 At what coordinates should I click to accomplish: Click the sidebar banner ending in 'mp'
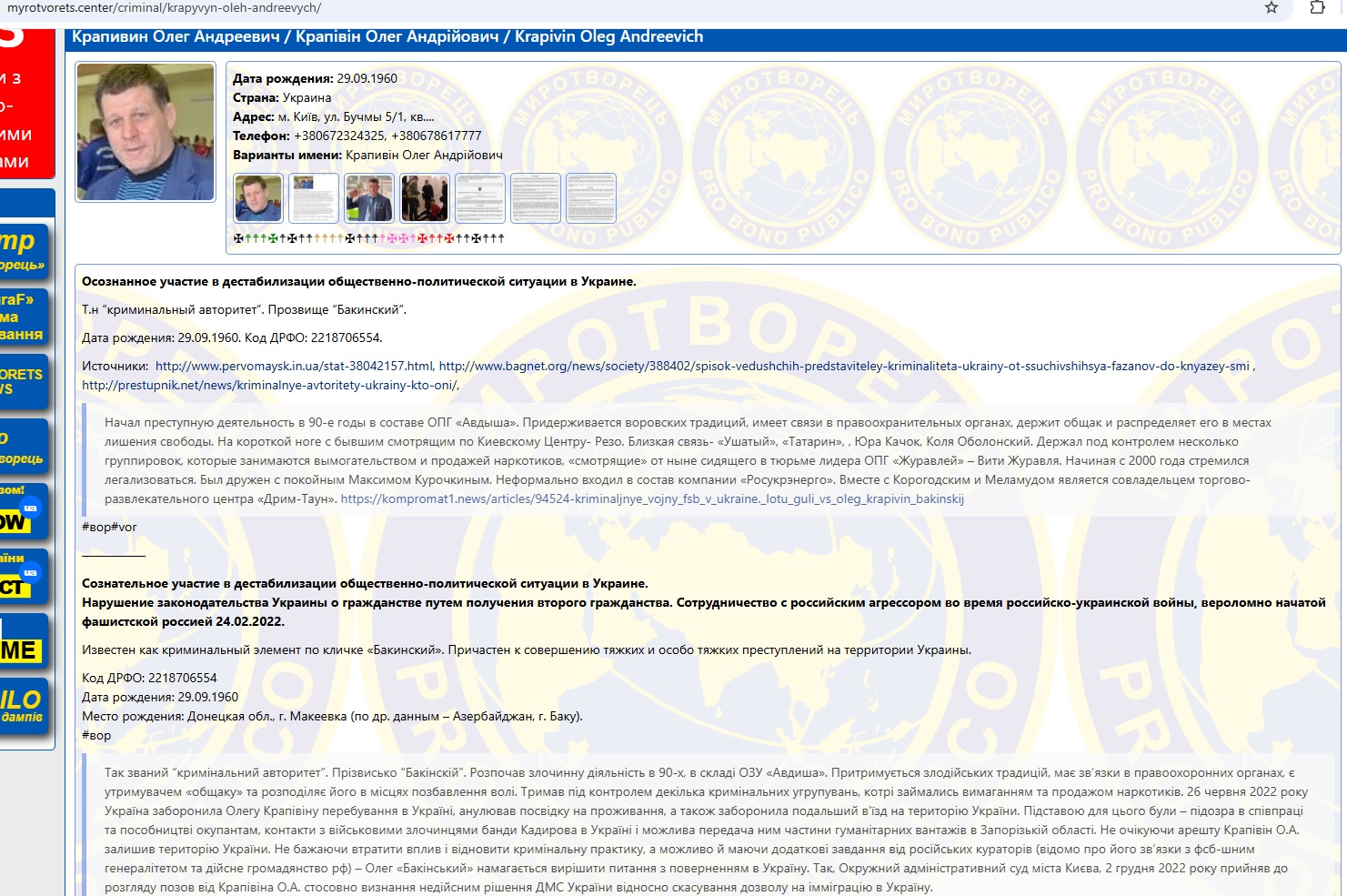pos(24,249)
